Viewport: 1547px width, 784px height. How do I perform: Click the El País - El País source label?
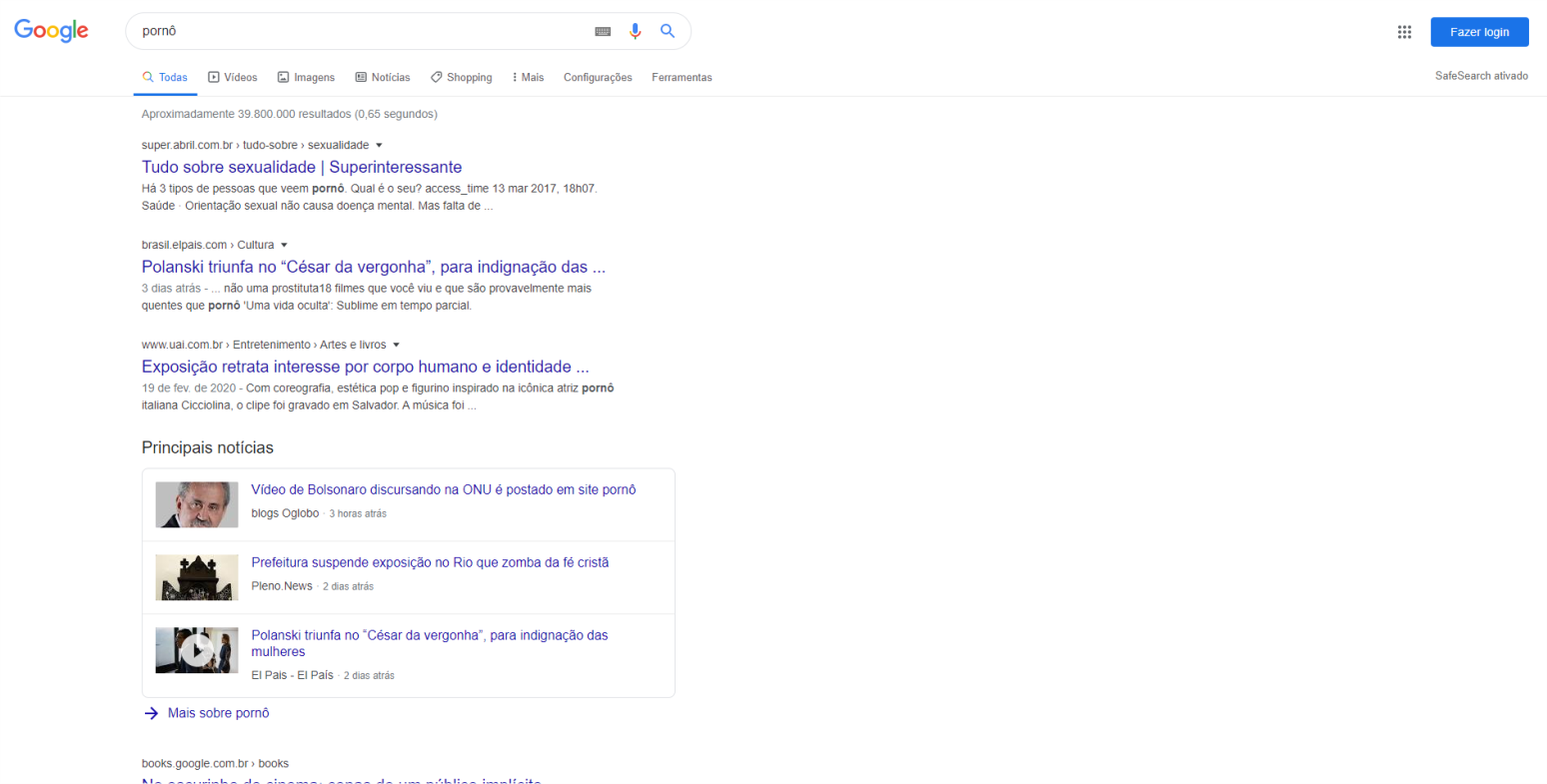pyautogui.click(x=292, y=675)
